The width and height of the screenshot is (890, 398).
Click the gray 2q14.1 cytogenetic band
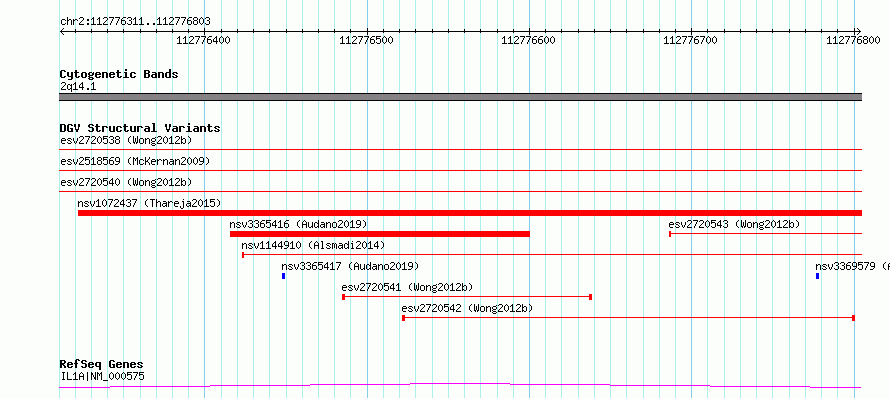coord(461,97)
